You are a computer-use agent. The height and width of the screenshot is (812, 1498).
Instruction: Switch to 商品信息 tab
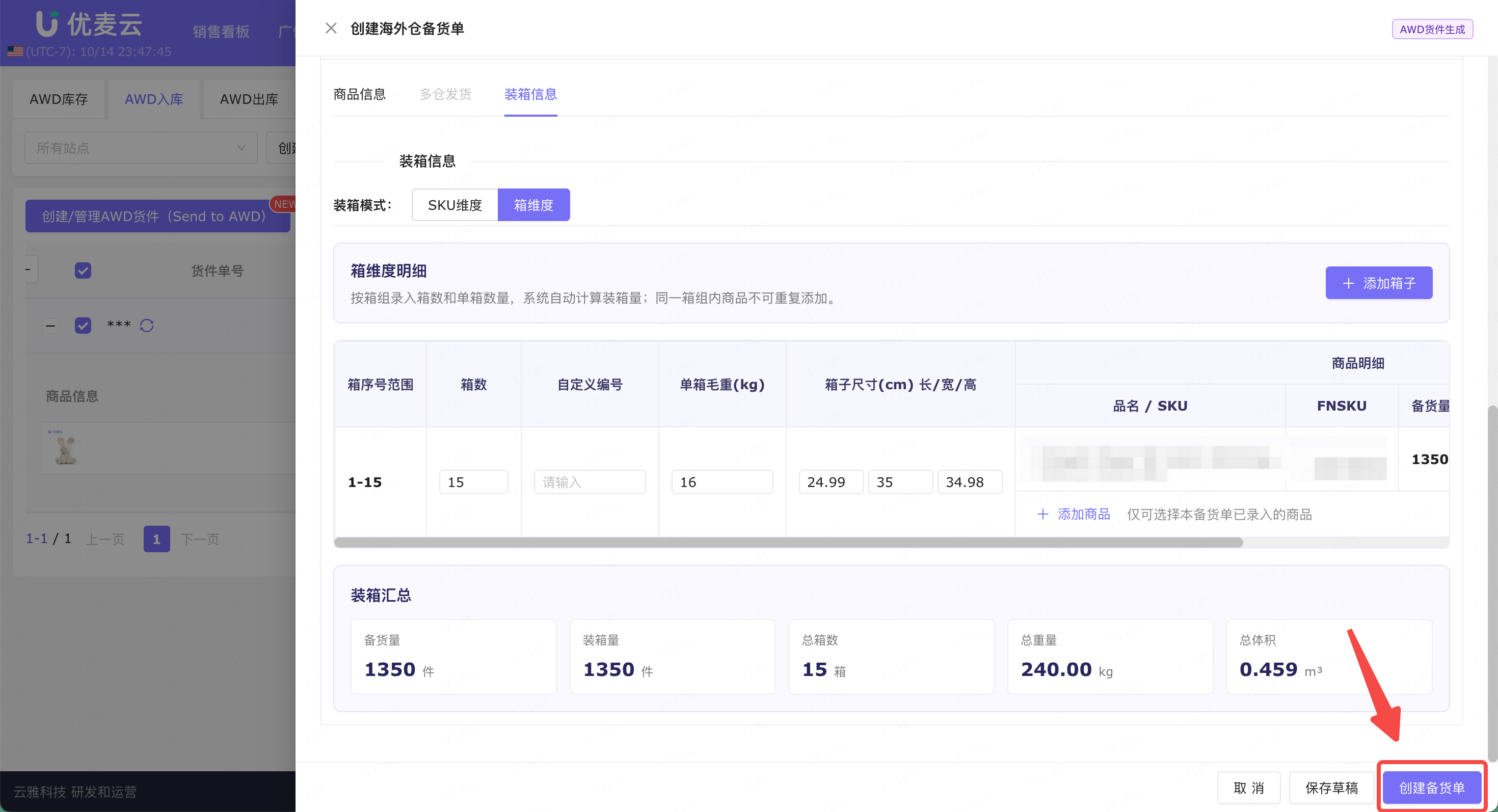point(359,94)
